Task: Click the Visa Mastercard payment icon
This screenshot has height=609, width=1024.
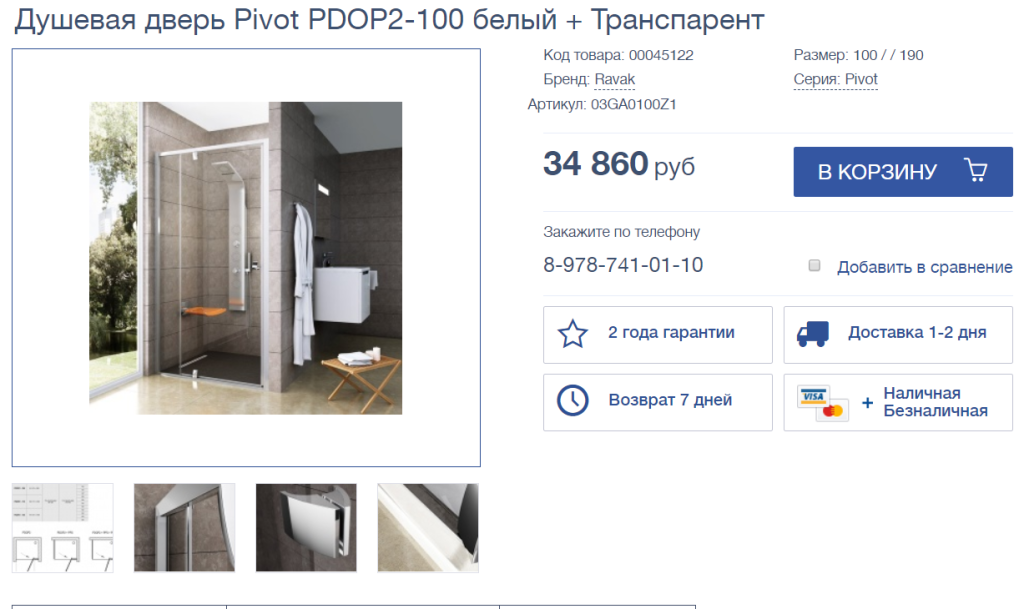Action: tap(823, 403)
